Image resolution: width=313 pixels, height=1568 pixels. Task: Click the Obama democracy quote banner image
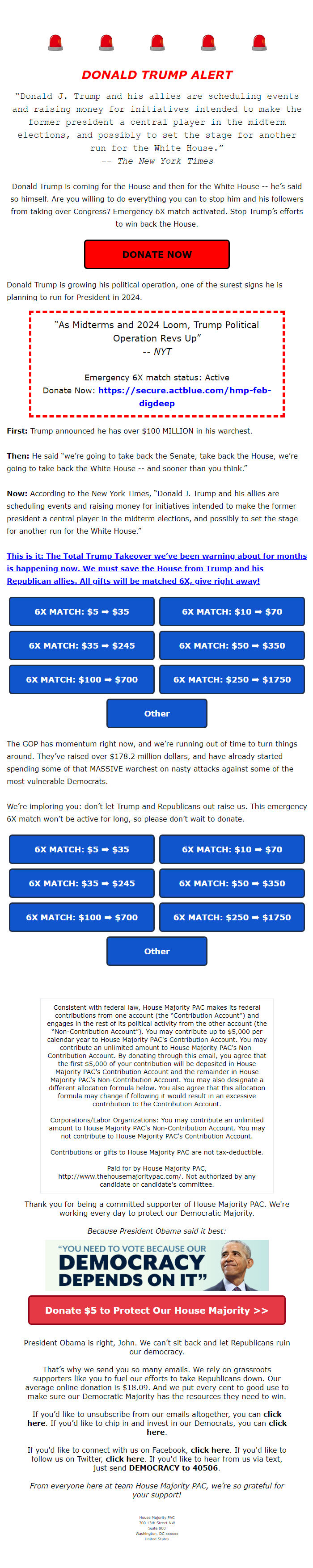click(x=156, y=1265)
